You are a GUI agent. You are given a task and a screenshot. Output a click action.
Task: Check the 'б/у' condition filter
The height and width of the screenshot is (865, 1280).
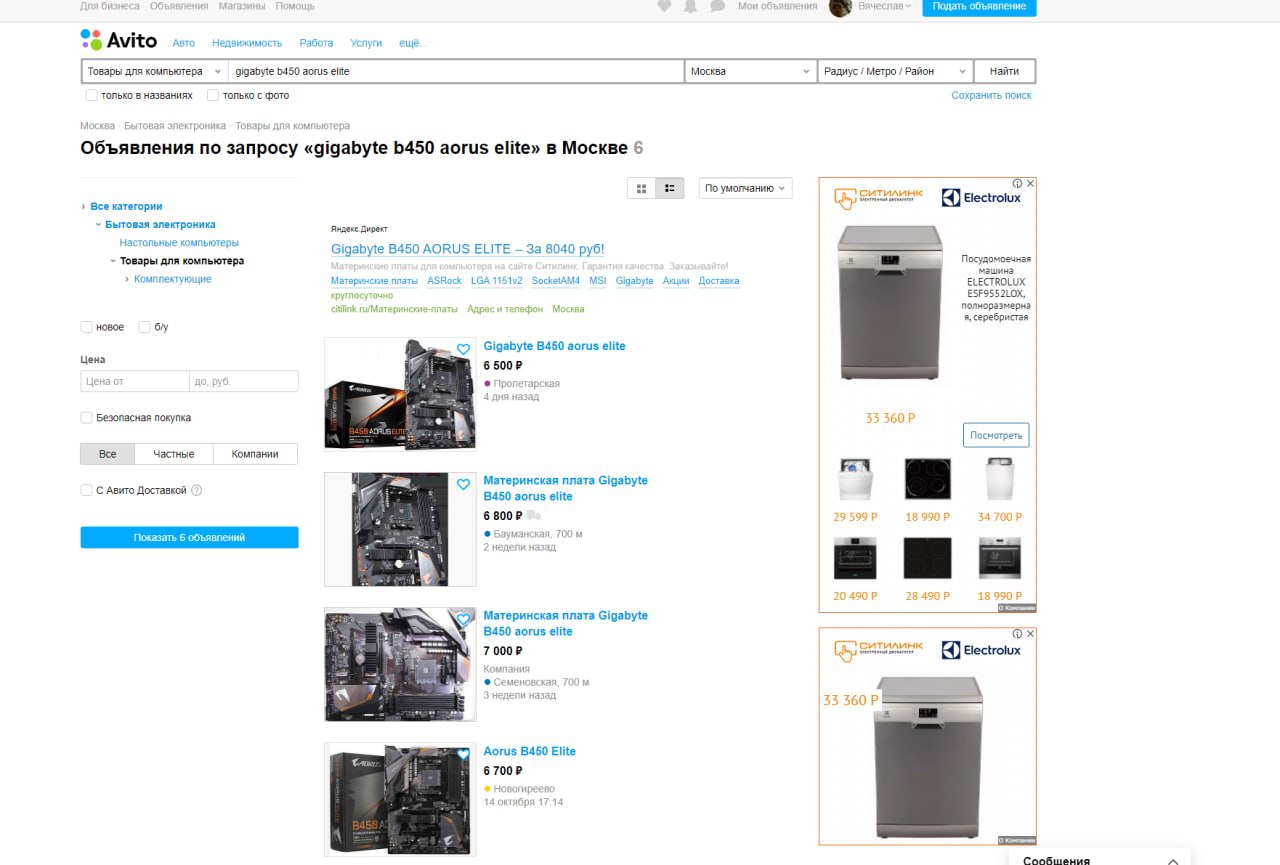[x=145, y=327]
